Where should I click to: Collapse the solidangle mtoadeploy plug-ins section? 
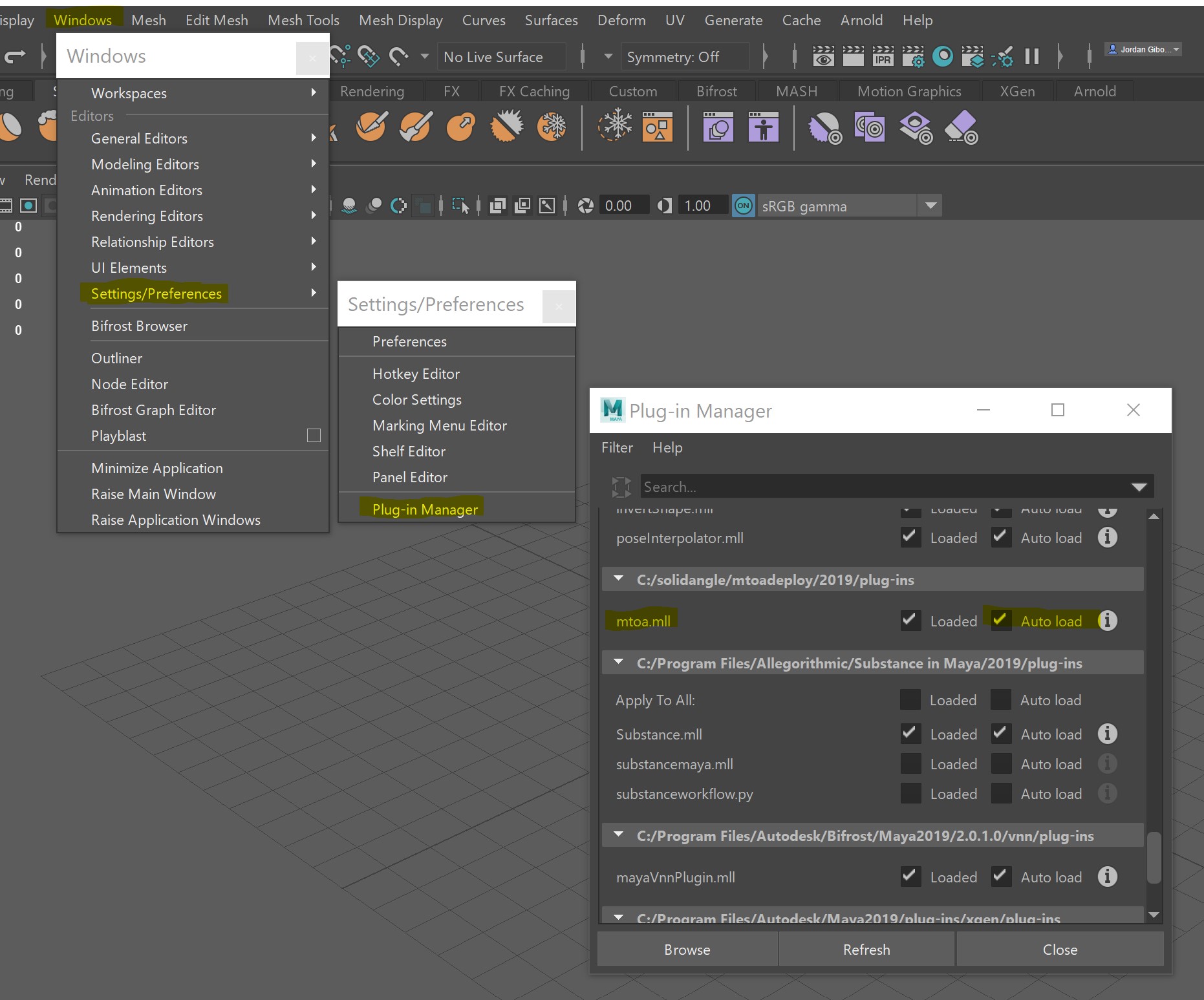coord(618,579)
